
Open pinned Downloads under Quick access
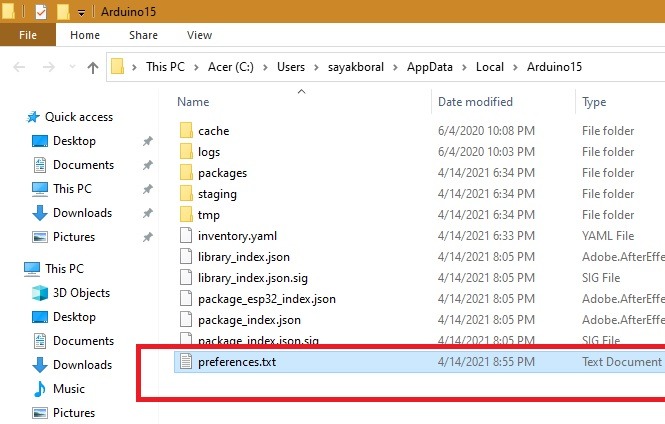point(82,212)
